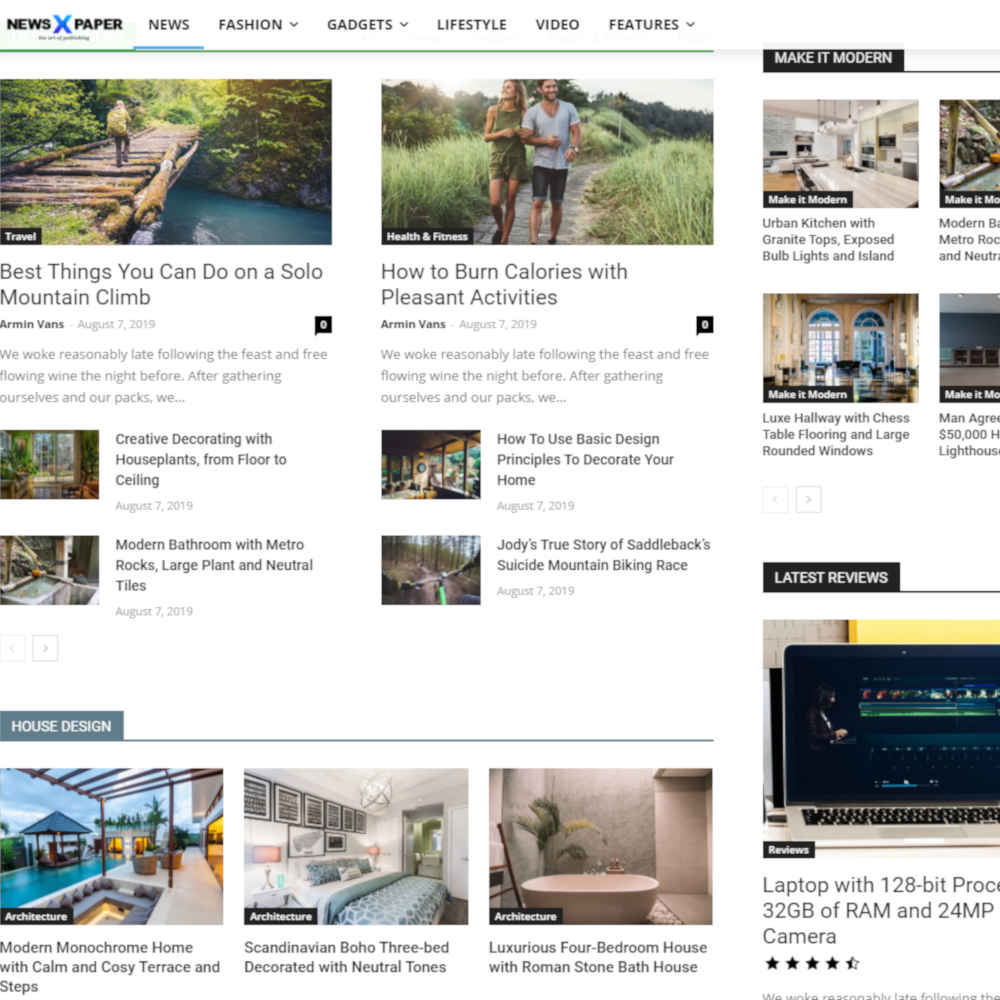Open the Luxe Hallway with Chess Table article
The height and width of the screenshot is (1000, 1000).
click(x=837, y=434)
